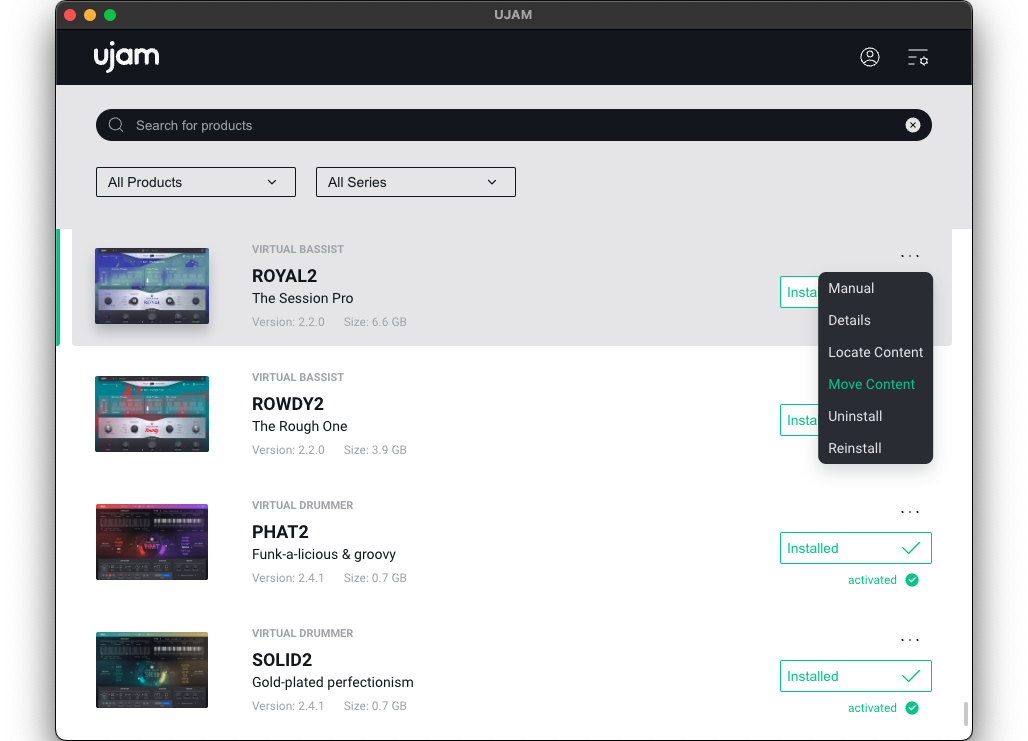Viewport: 1028px width, 741px height.
Task: Click the activated check icon for SOLID2
Action: click(x=912, y=708)
